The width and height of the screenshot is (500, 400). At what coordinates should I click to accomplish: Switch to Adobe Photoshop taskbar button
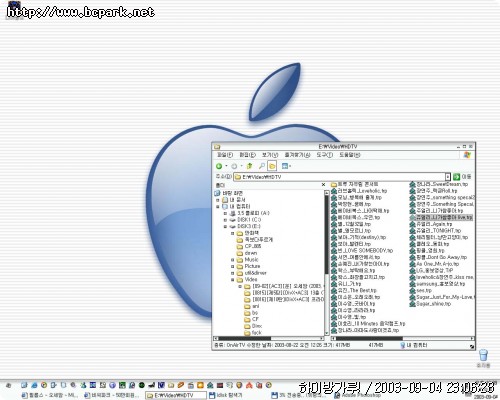tap(358, 395)
